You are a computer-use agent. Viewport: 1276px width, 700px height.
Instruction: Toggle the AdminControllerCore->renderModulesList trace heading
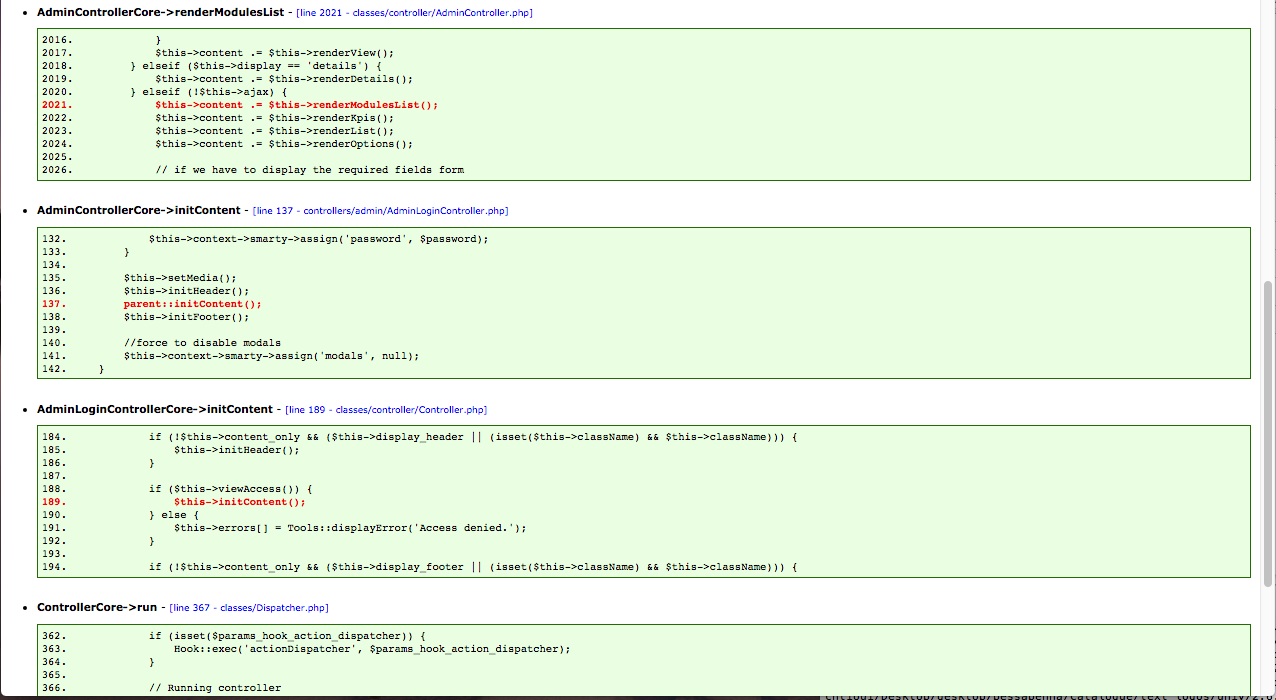click(x=160, y=13)
